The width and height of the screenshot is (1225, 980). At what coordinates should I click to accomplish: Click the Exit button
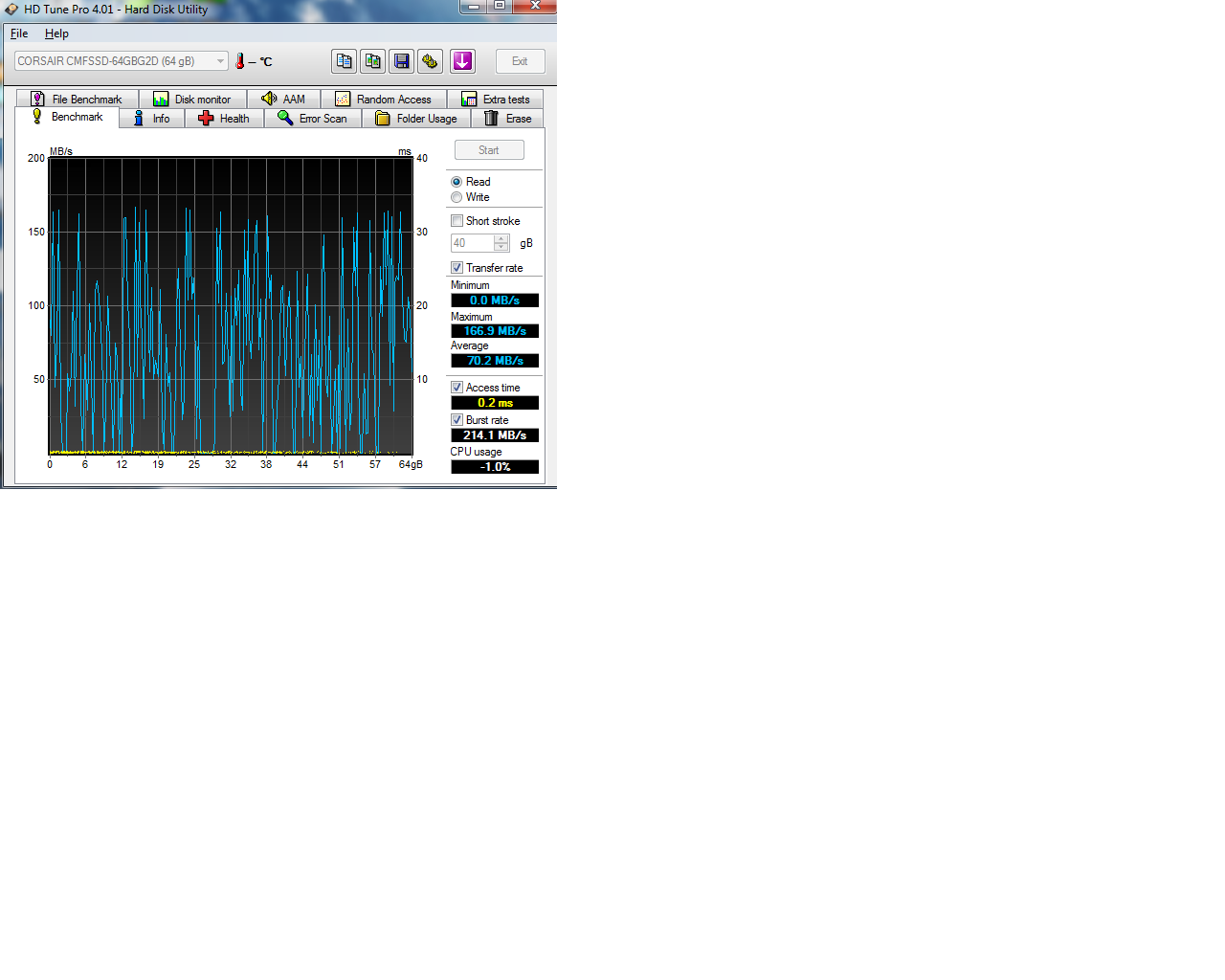520,61
